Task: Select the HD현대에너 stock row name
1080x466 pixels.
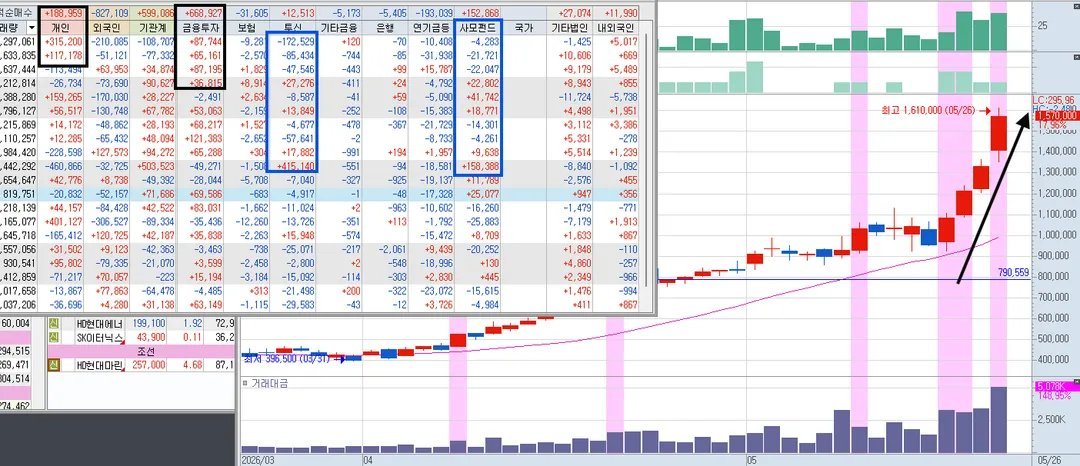Action: point(101,323)
